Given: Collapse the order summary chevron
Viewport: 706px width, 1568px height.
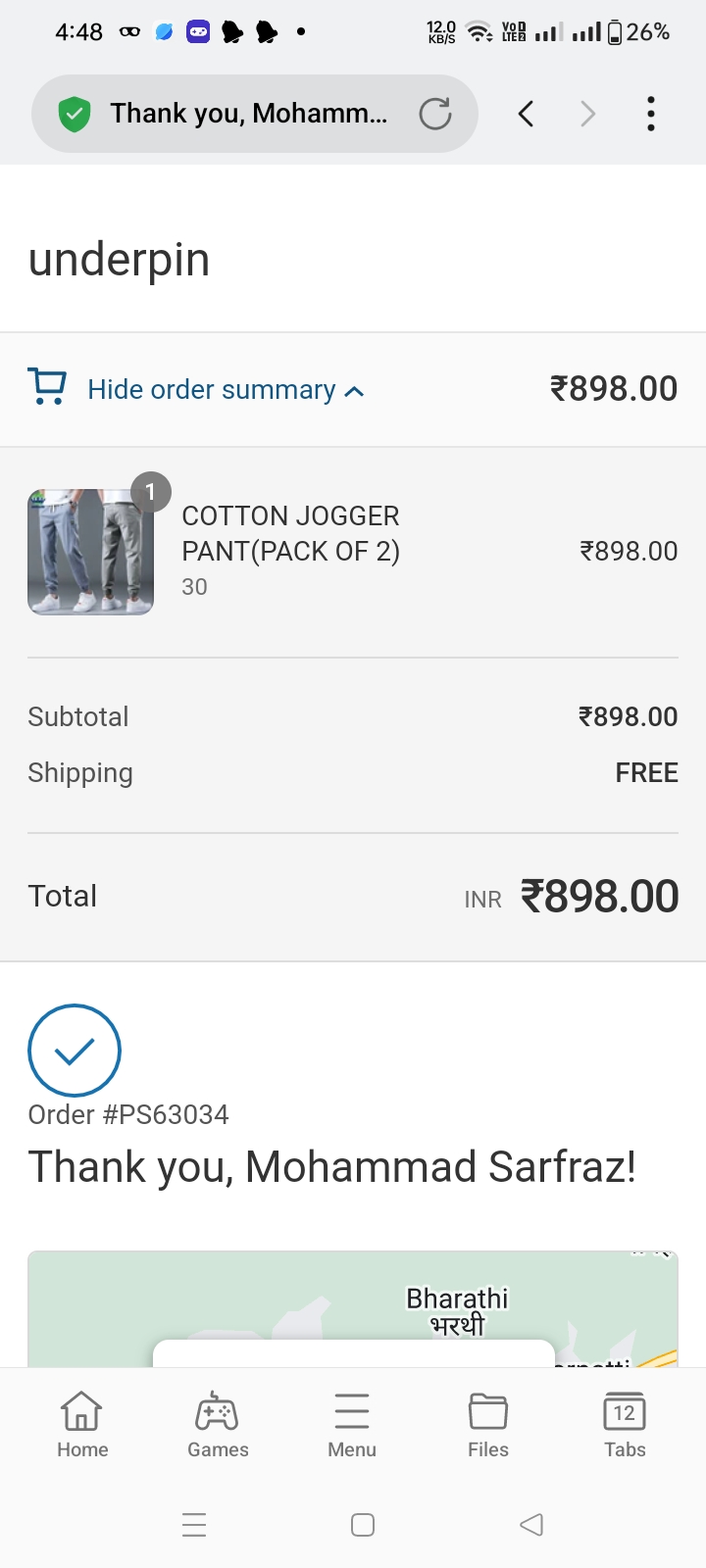Looking at the screenshot, I should pyautogui.click(x=355, y=392).
